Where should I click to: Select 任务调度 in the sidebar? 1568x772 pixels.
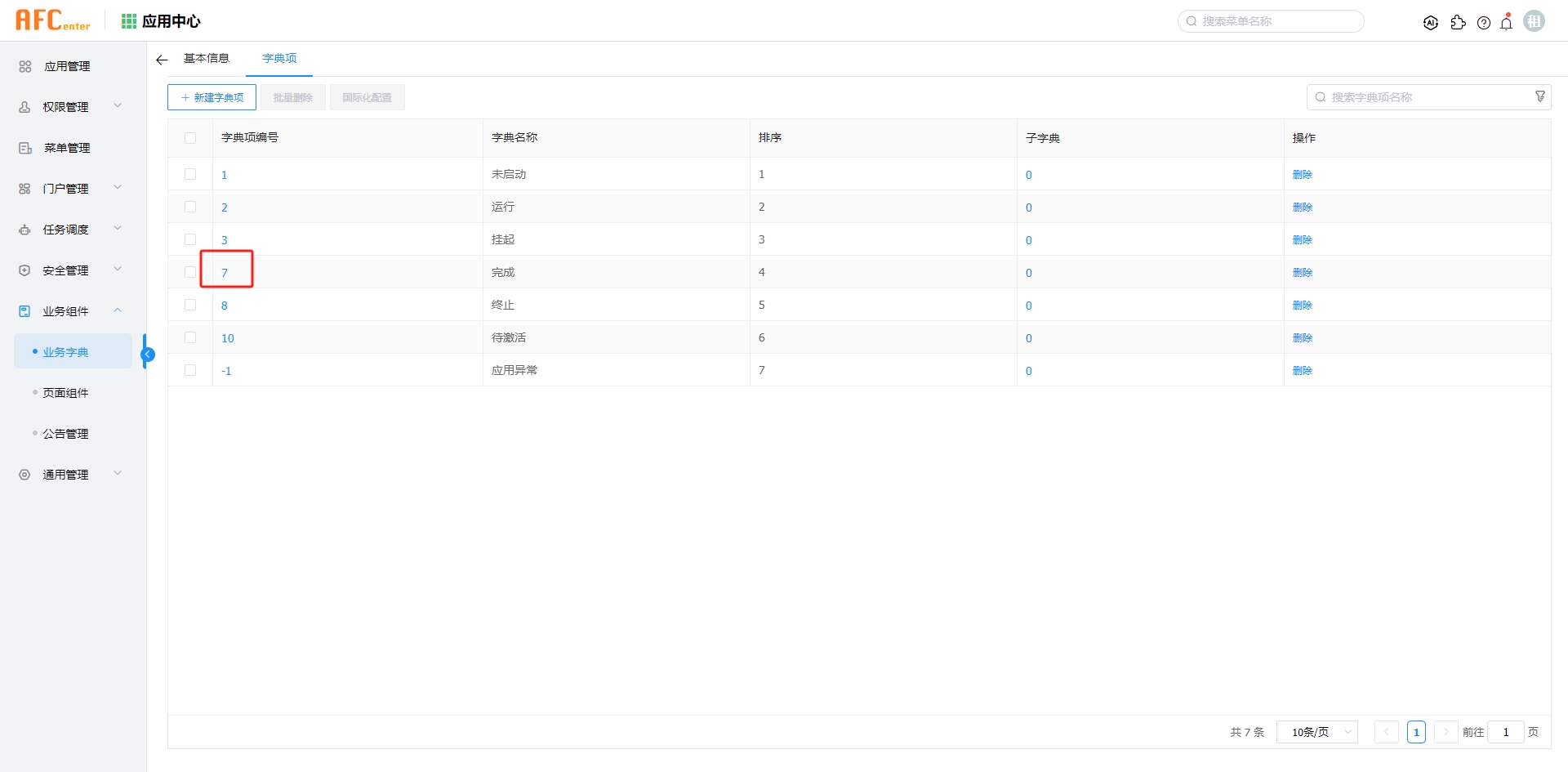pyautogui.click(x=65, y=230)
